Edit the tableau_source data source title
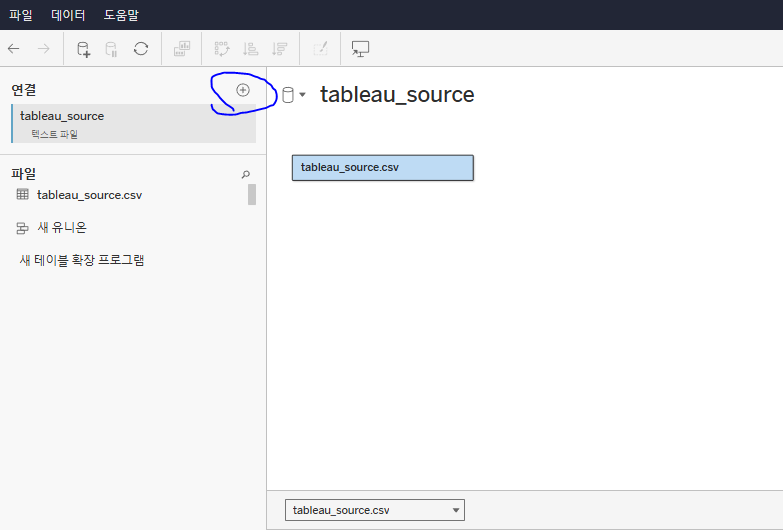The image size is (783, 530). pos(397,94)
